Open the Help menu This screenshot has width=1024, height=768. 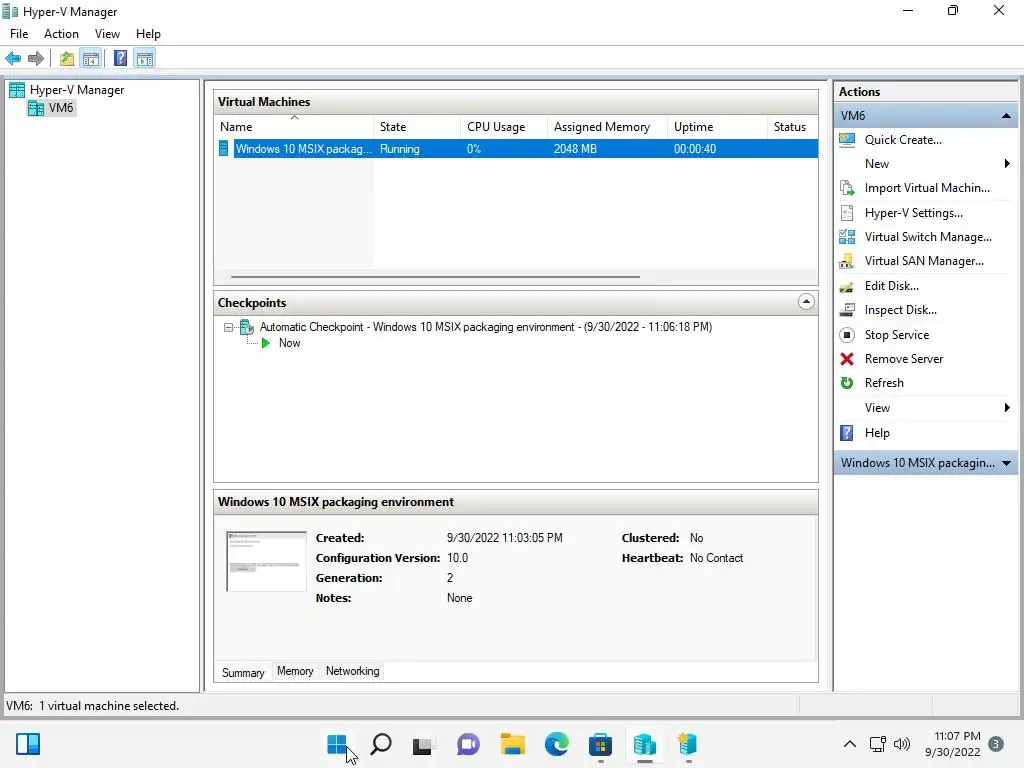(x=148, y=34)
